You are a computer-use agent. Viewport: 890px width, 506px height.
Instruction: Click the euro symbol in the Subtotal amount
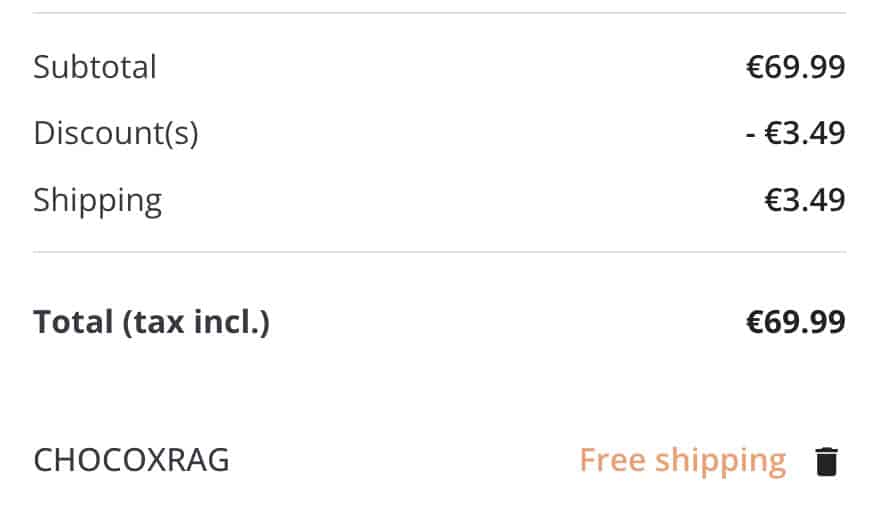[755, 68]
